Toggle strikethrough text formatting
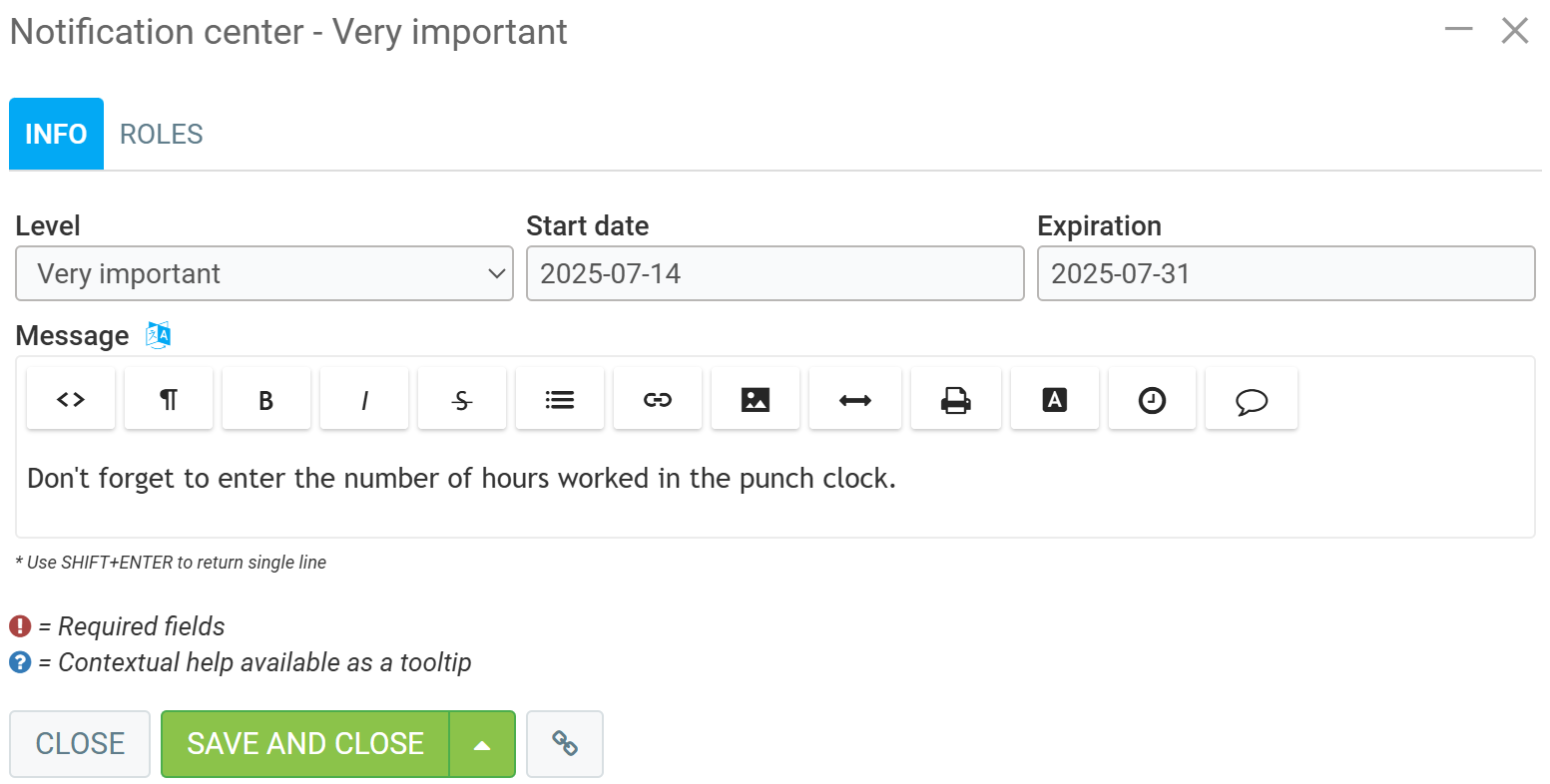 [462, 400]
